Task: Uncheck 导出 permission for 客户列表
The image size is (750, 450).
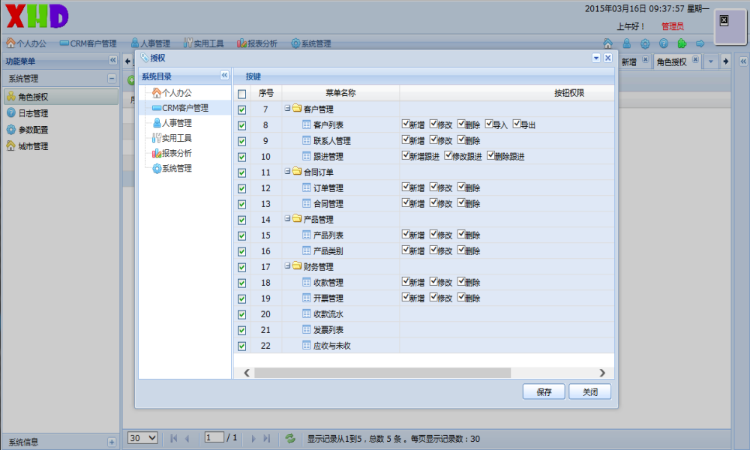Action: click(x=517, y=124)
